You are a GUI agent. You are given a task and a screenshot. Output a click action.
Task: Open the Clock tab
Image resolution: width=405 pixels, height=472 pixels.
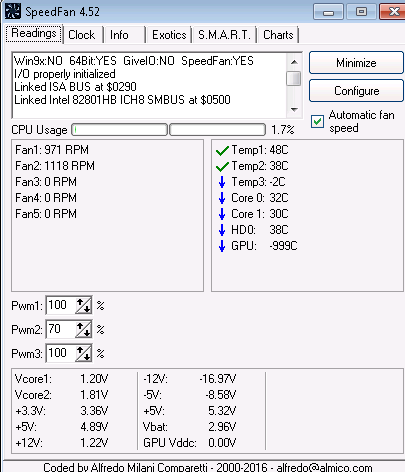click(x=82, y=35)
